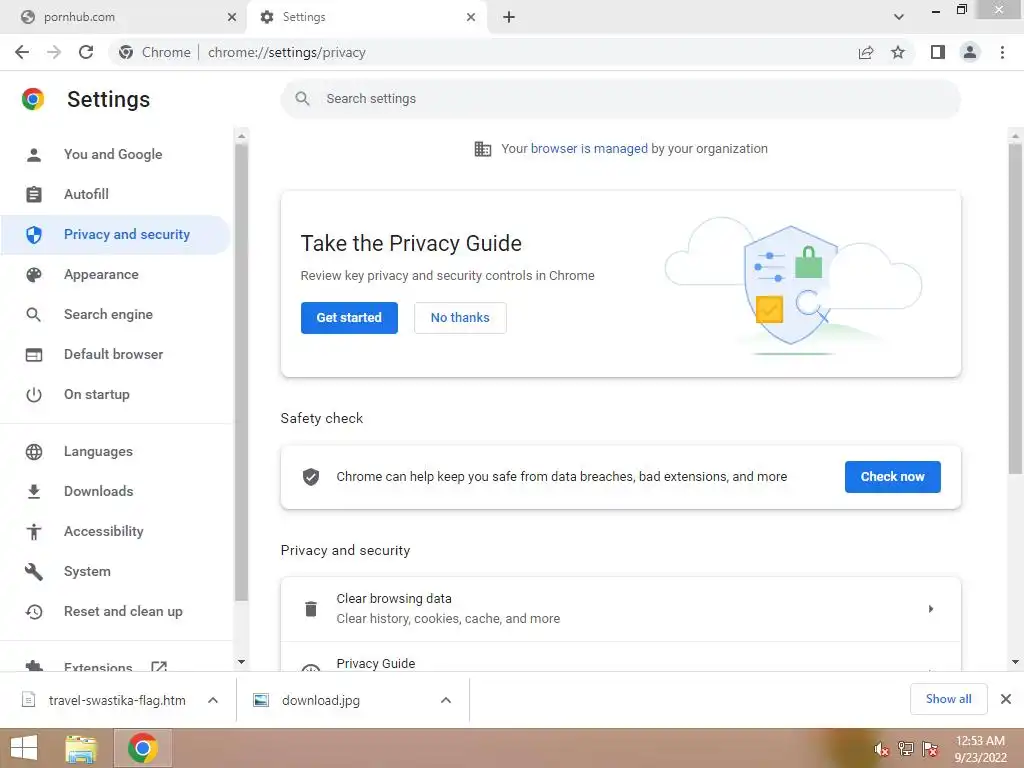This screenshot has width=1024, height=768.
Task: Click the Search settings field
Action: pyautogui.click(x=620, y=99)
